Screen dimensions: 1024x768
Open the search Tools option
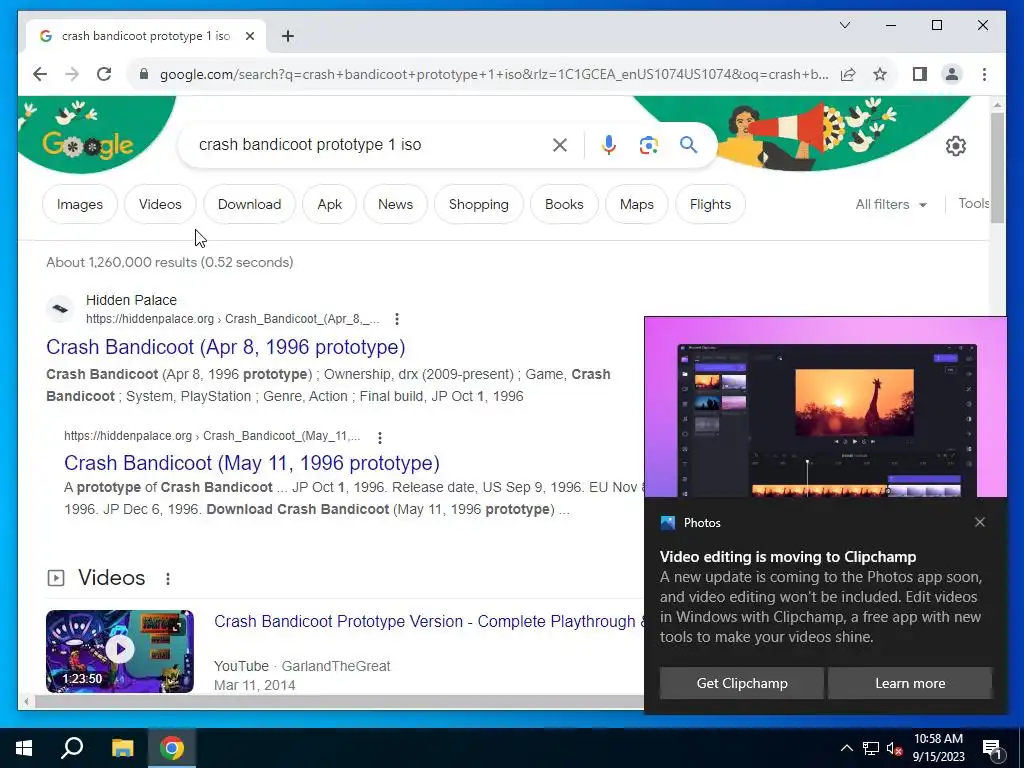974,203
